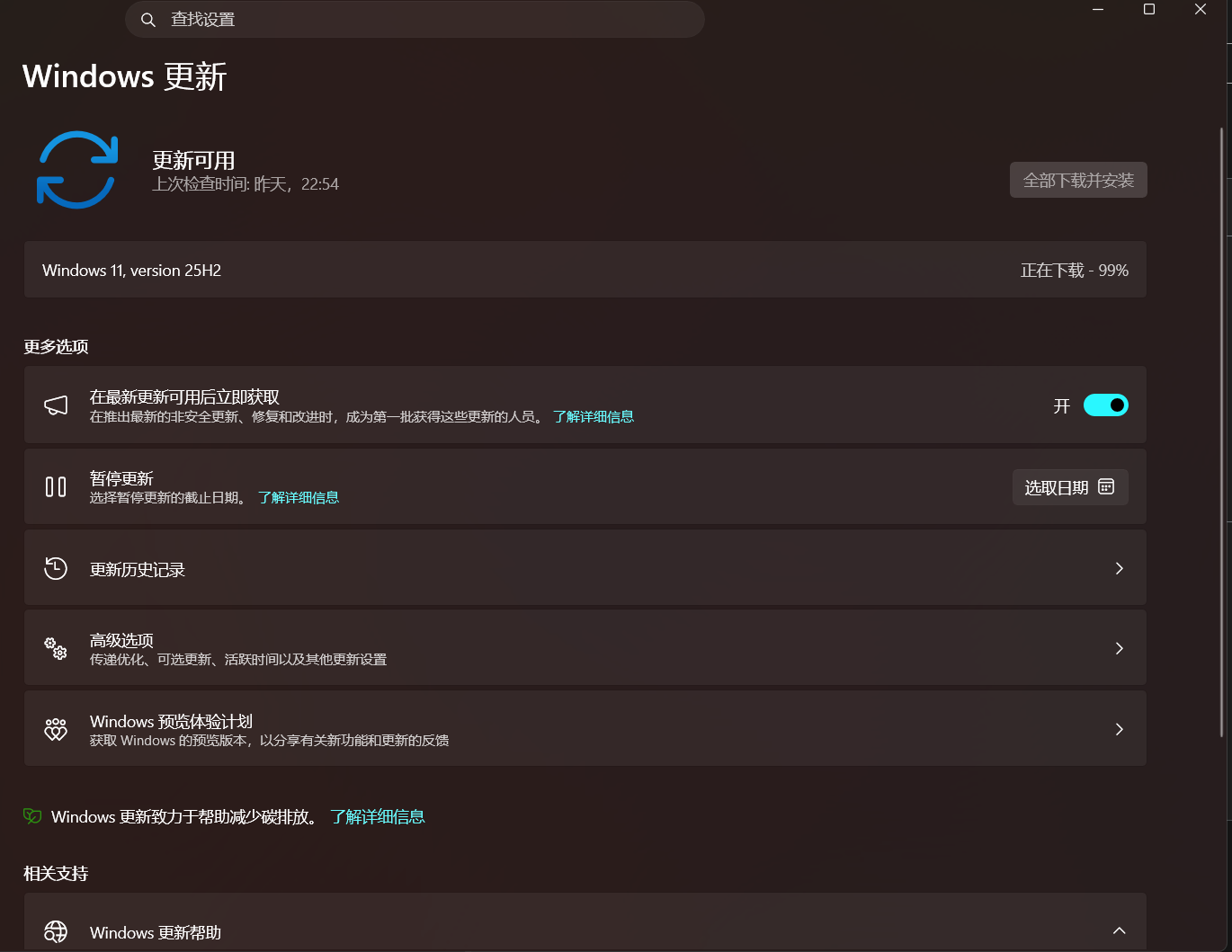Click the 更新历史记录 label
Image resolution: width=1232 pixels, height=952 pixels.
tap(138, 570)
